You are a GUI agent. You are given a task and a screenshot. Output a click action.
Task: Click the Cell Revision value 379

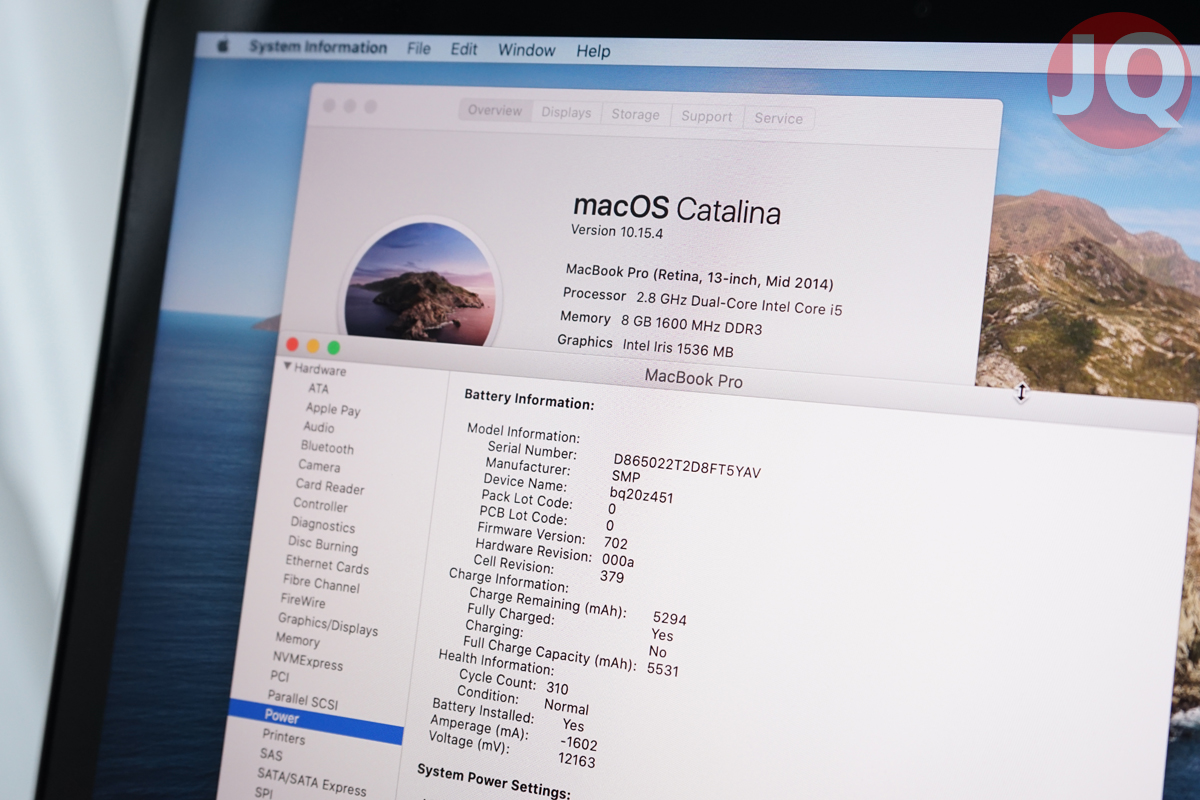(611, 577)
